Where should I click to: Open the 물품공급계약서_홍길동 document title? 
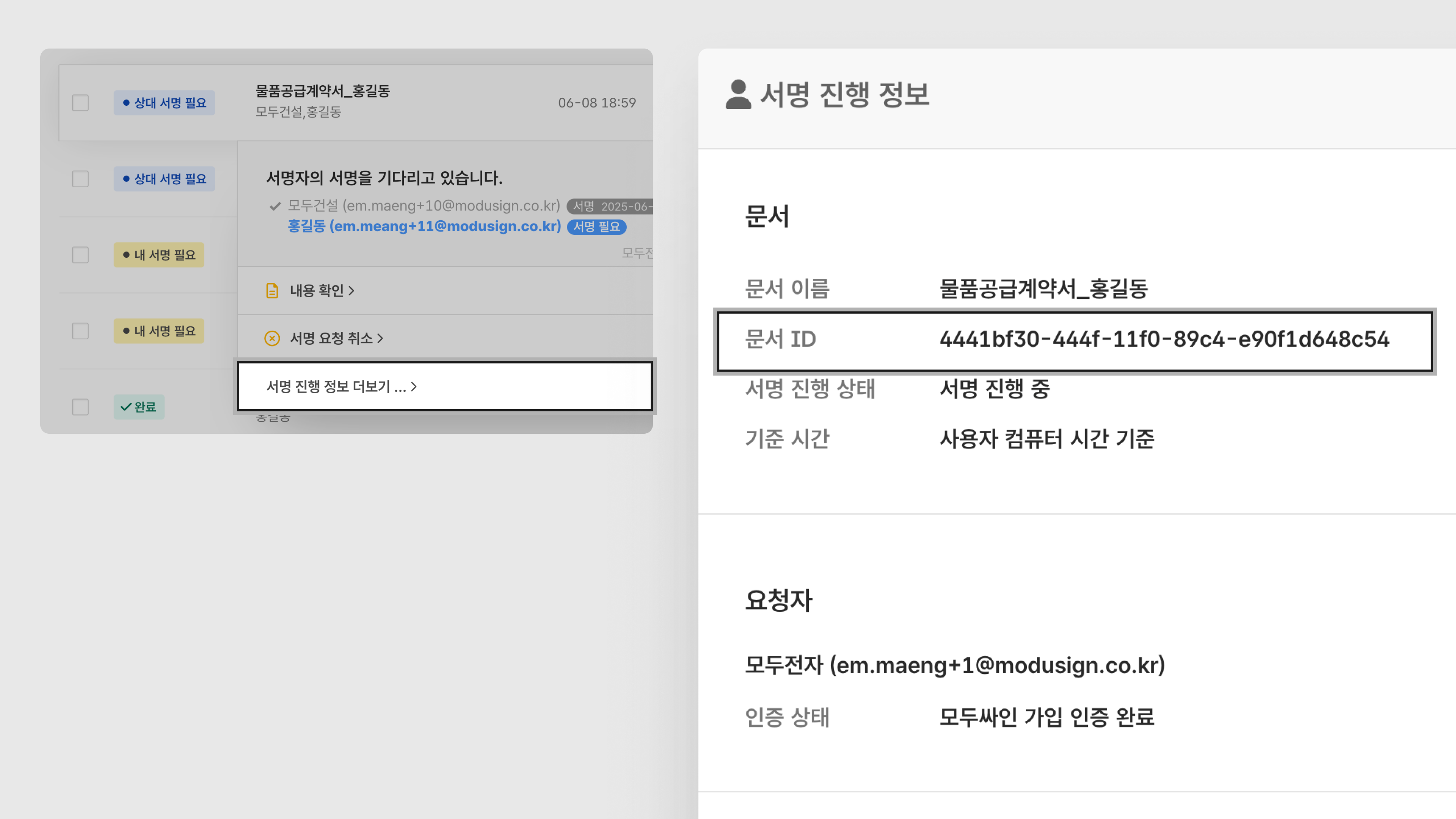322,91
